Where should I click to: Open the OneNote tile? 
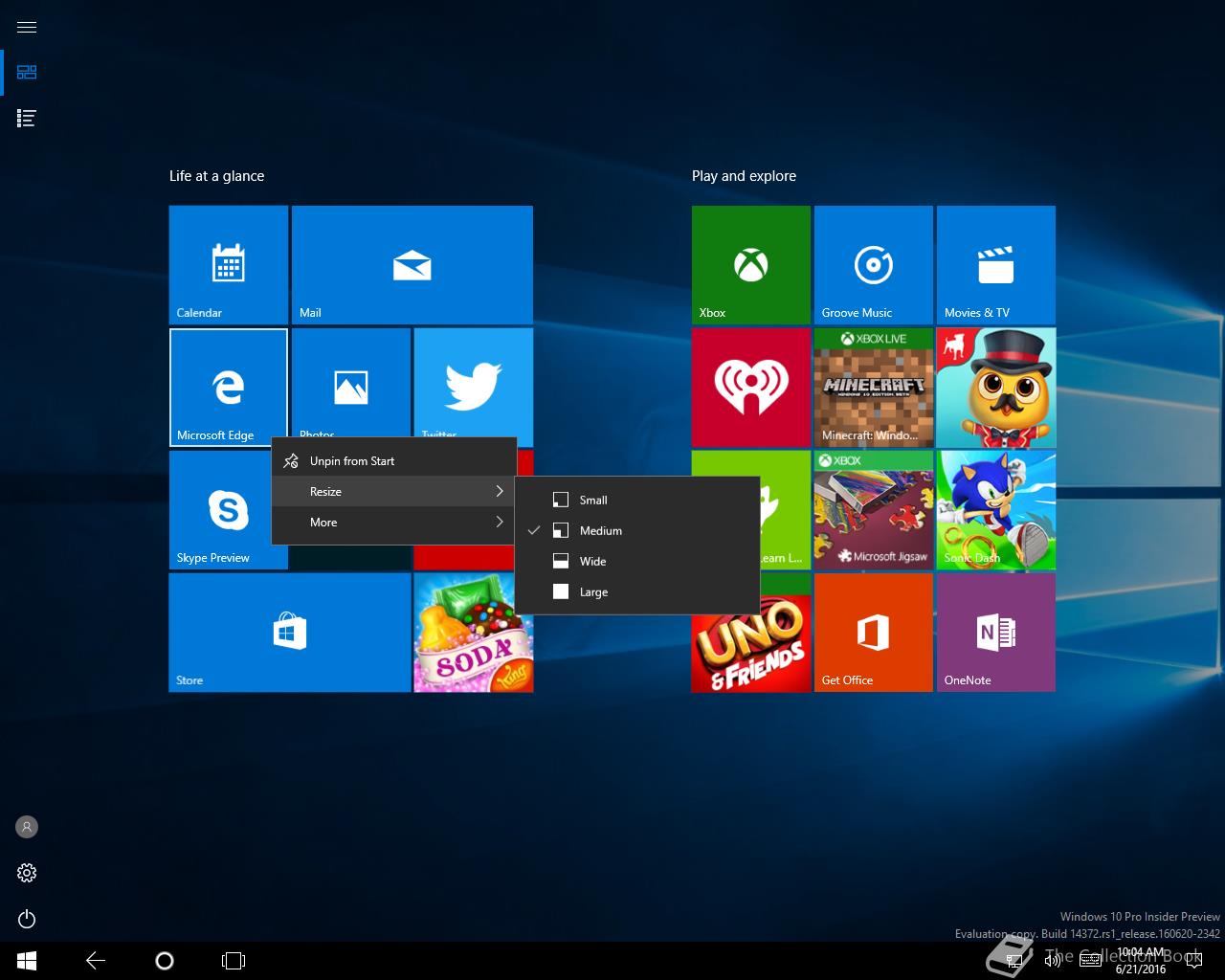(996, 633)
